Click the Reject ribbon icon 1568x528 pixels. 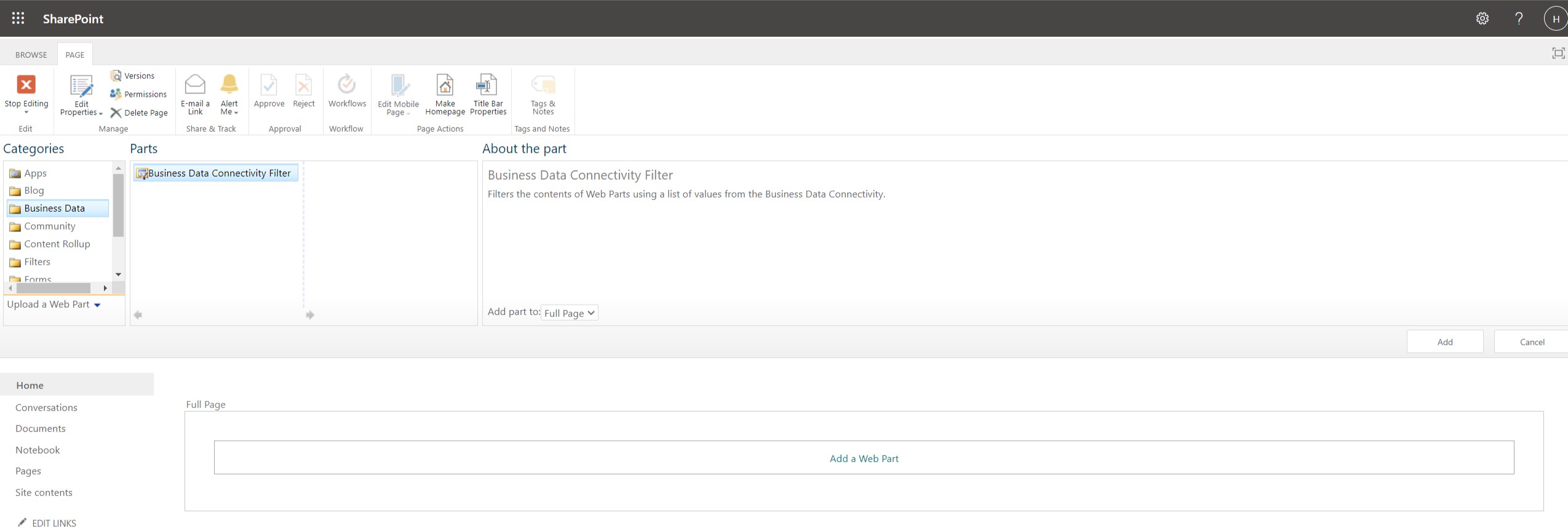tap(303, 84)
